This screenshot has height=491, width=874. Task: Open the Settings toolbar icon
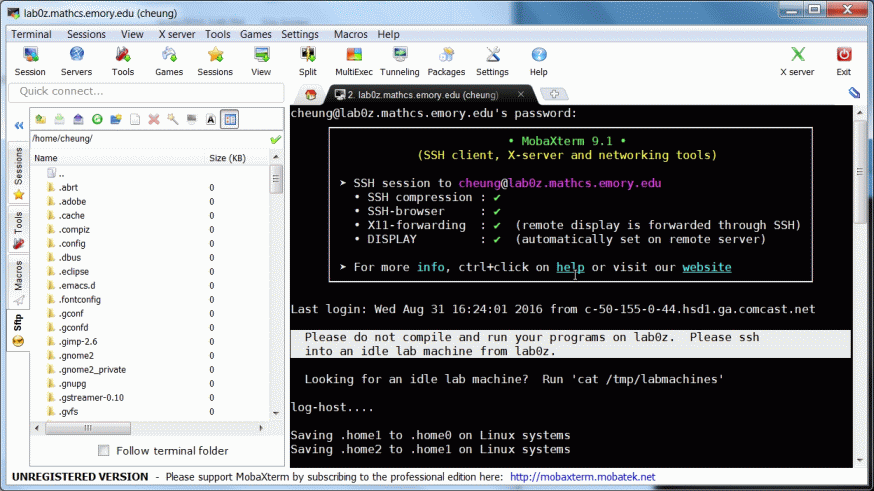[492, 61]
